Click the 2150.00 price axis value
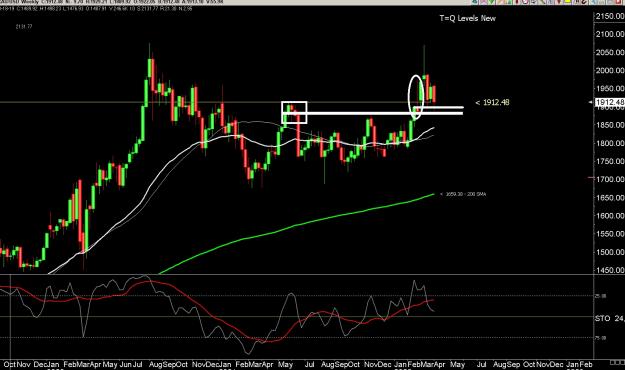625x370 pixels. pyautogui.click(x=610, y=16)
